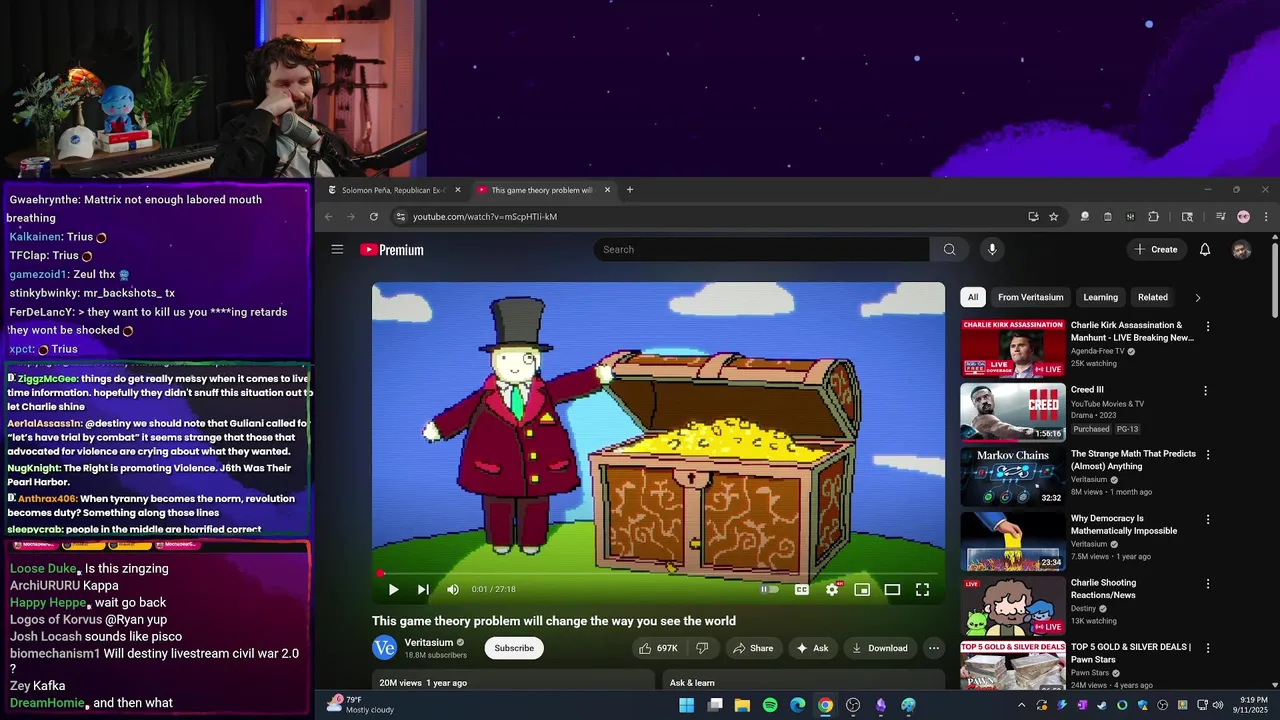
Task: Click the red video progress bar
Action: tap(658, 574)
